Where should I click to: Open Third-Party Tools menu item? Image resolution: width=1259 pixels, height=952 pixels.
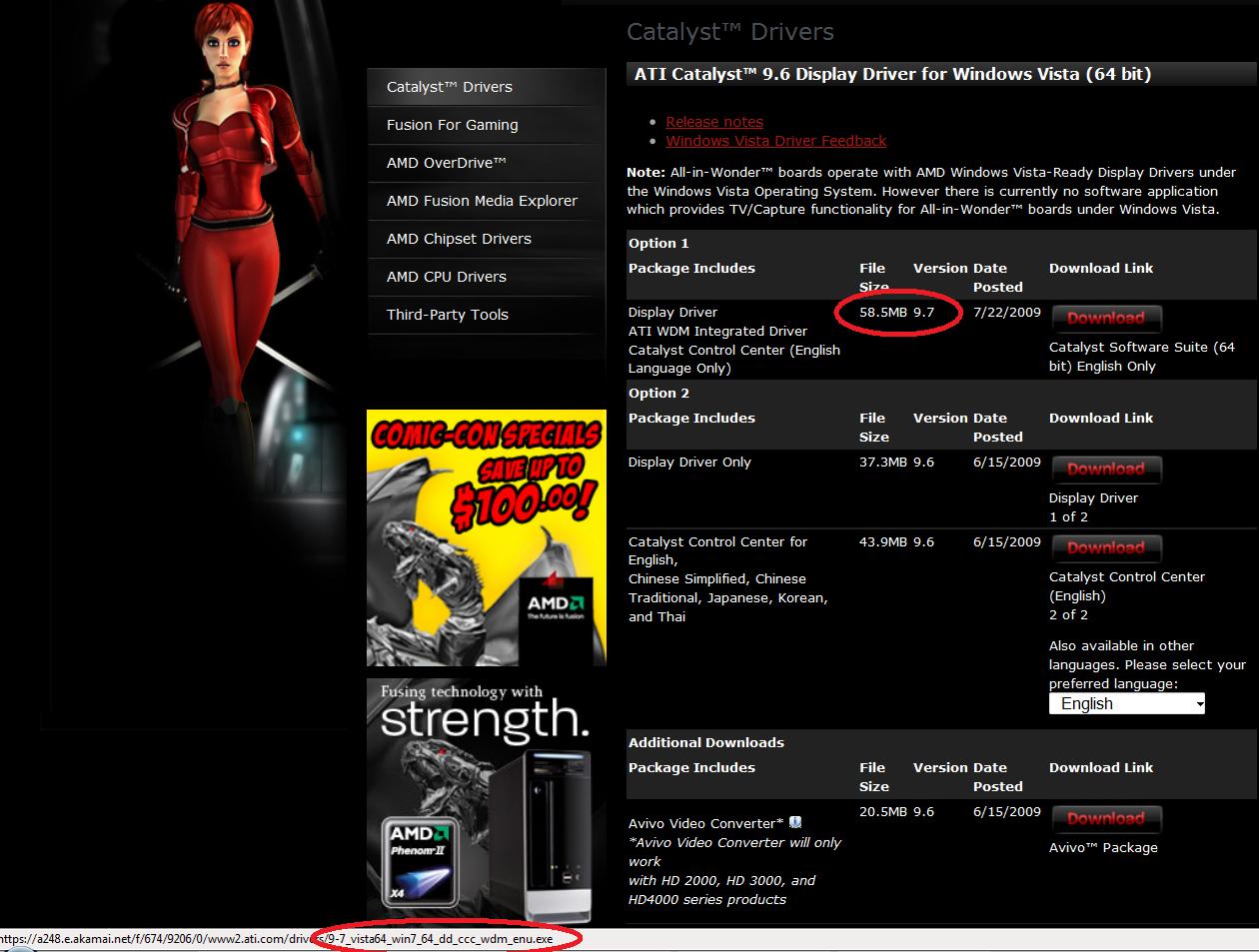[x=487, y=315]
